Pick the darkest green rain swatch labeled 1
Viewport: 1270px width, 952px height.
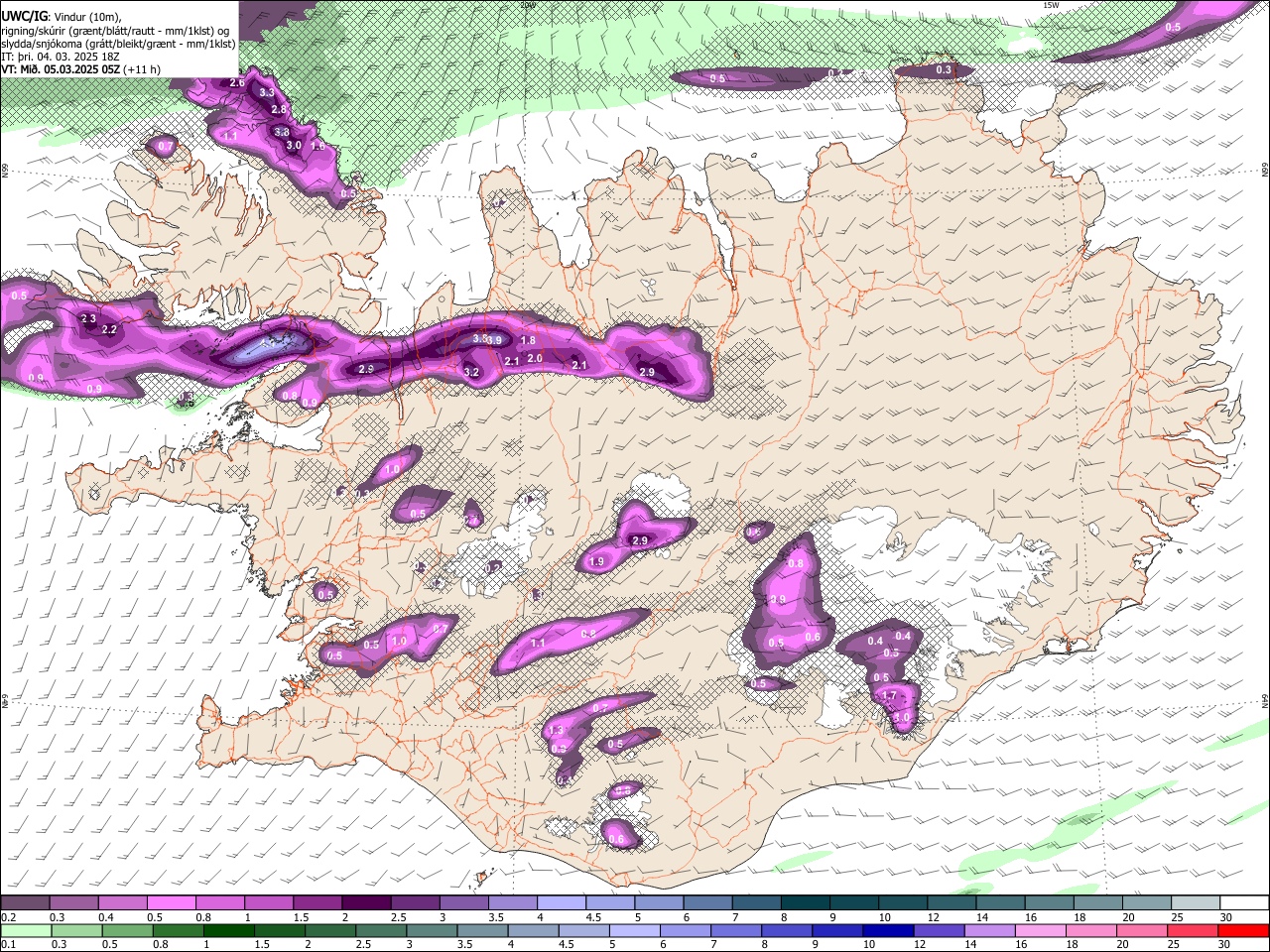(x=227, y=930)
